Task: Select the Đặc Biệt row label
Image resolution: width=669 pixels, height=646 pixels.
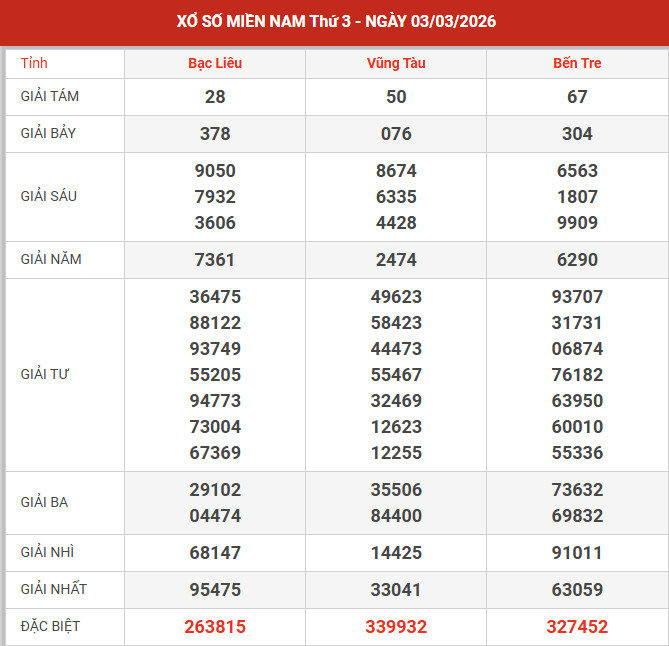Action: pos(50,626)
